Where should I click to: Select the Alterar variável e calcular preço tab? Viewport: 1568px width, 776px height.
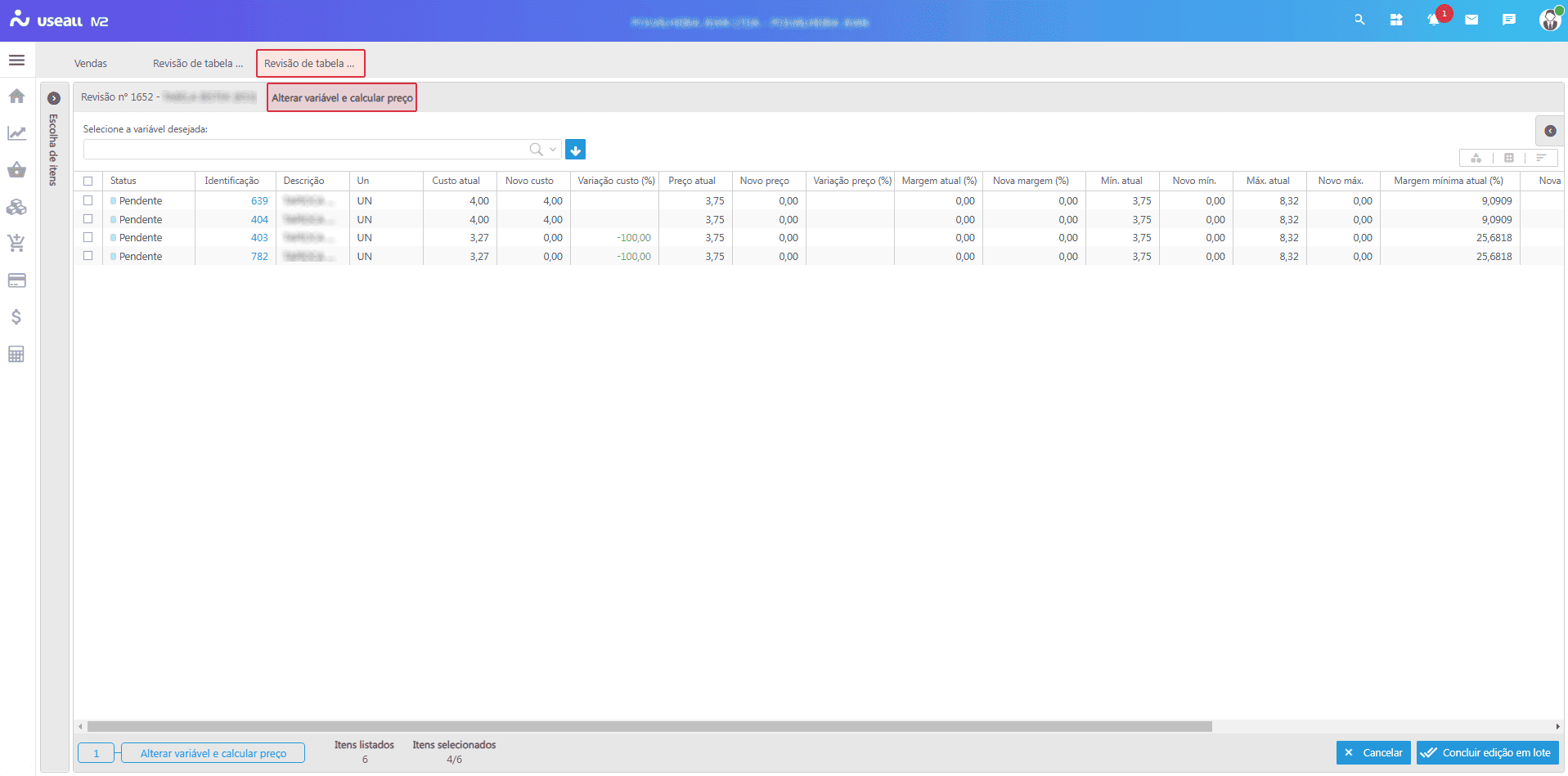[x=342, y=98]
